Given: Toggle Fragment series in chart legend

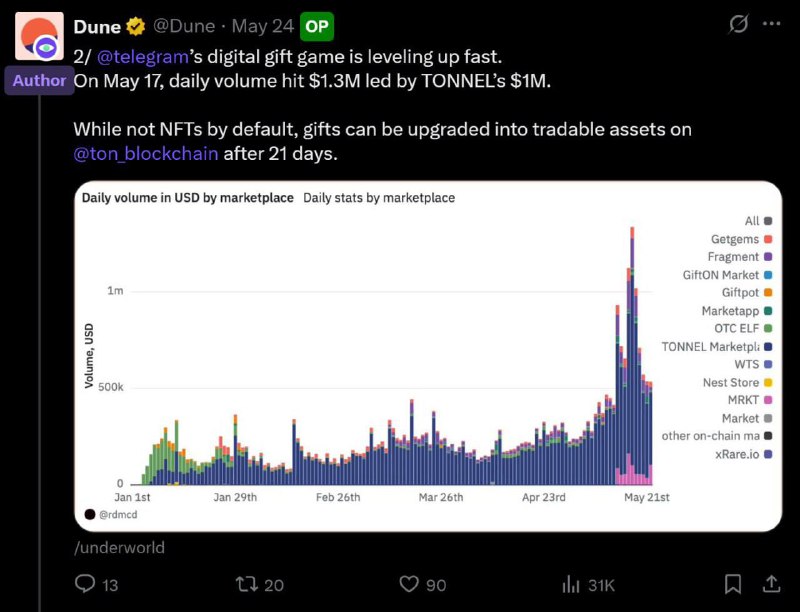Looking at the screenshot, I should click(x=740, y=257).
